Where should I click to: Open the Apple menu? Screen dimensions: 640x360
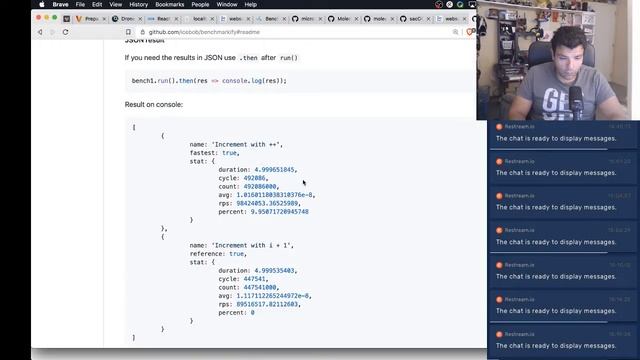tap(42, 4)
